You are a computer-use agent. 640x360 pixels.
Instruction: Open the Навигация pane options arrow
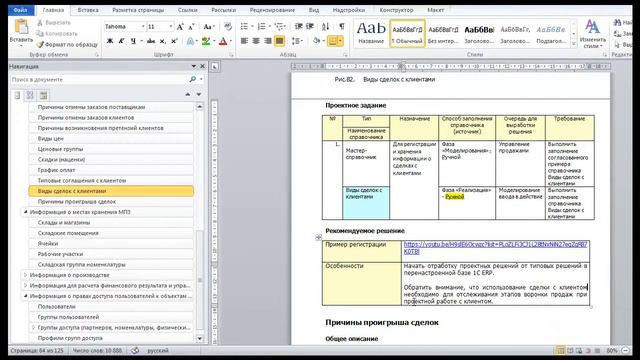click(193, 66)
